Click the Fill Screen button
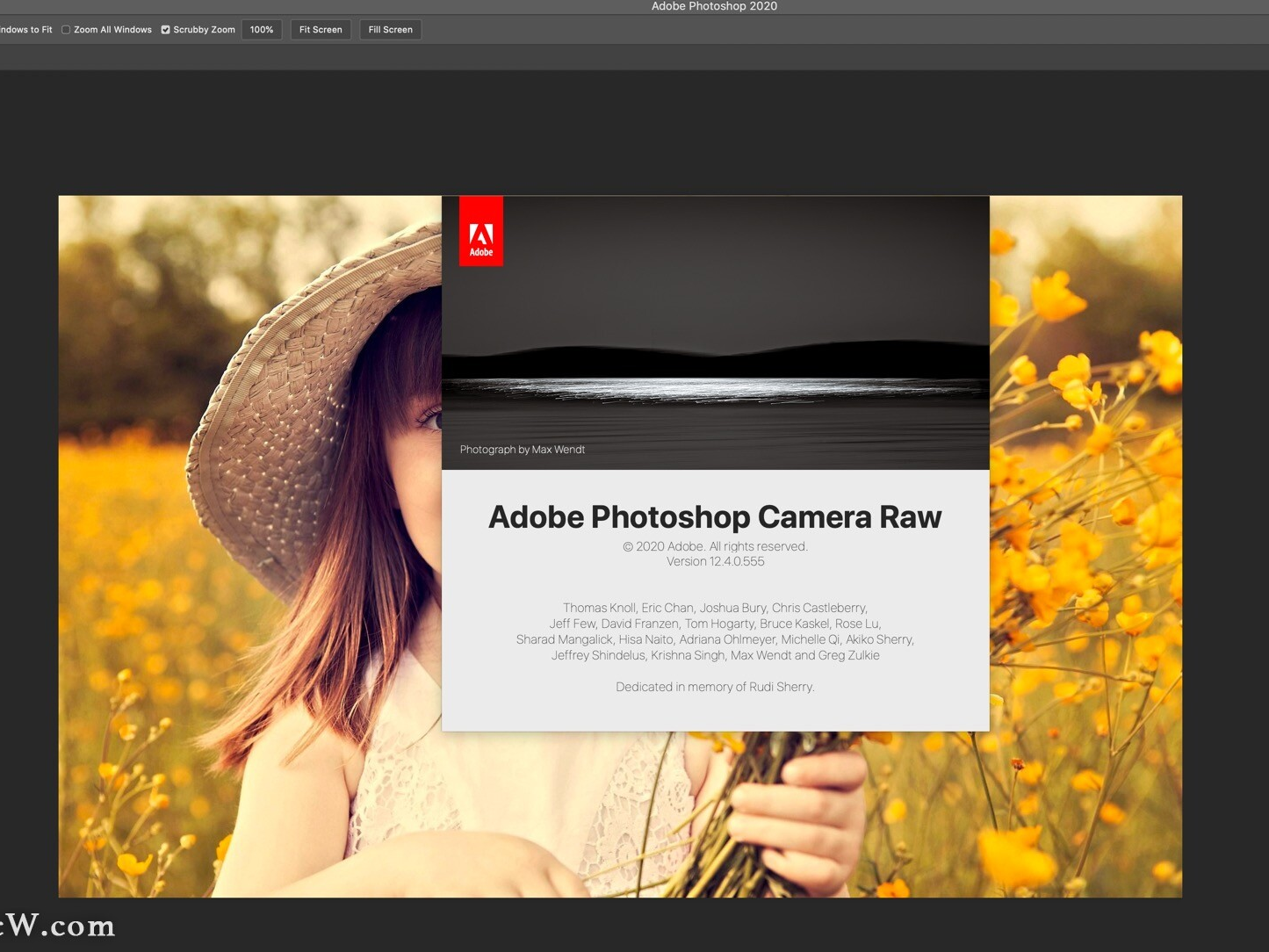The image size is (1269, 952). (389, 29)
